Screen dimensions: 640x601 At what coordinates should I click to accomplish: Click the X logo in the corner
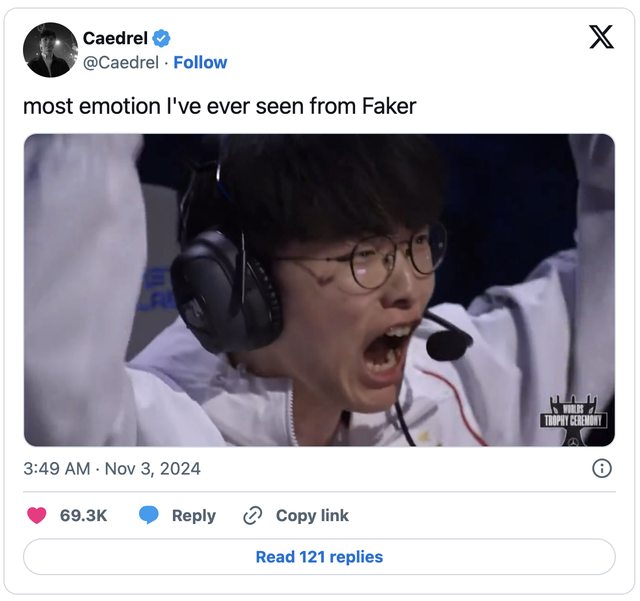tap(601, 37)
